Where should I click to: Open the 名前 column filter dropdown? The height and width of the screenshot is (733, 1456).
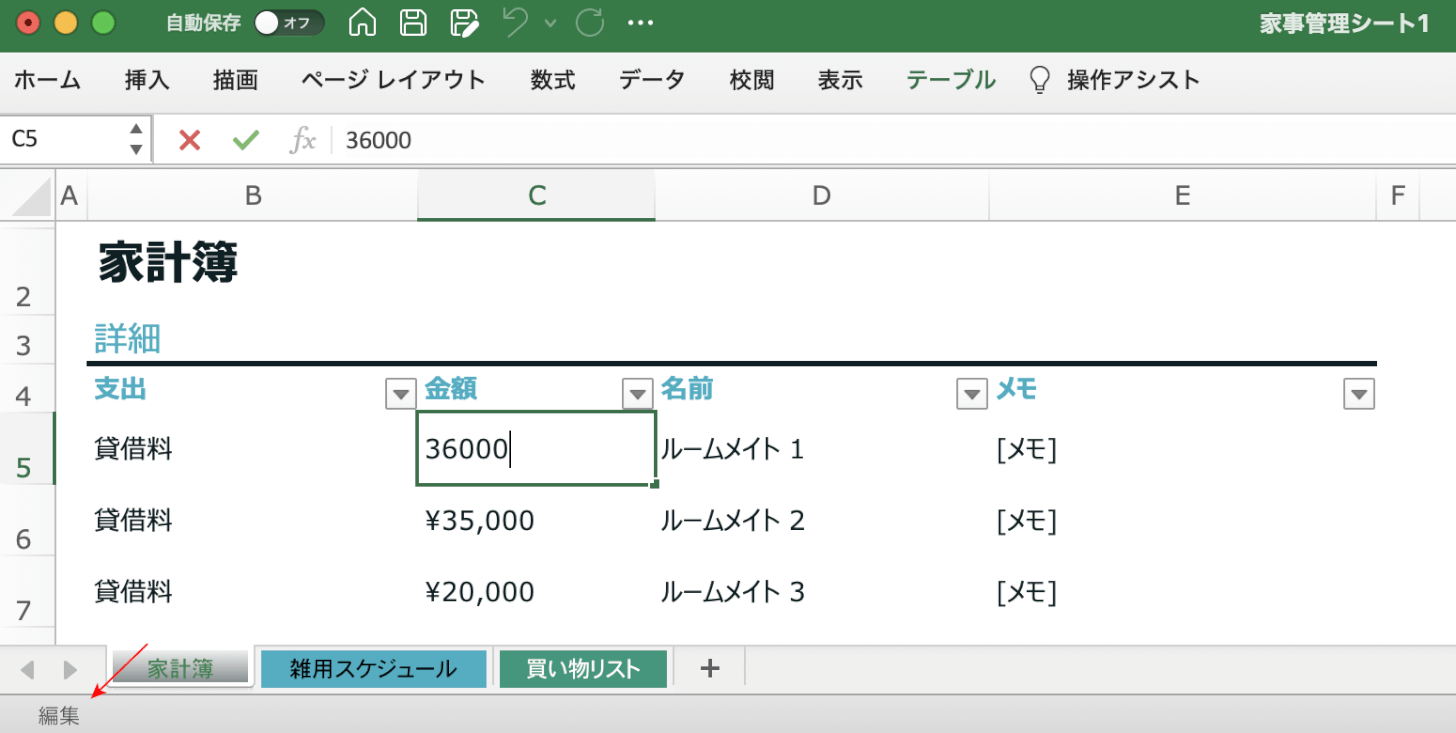(x=972, y=395)
